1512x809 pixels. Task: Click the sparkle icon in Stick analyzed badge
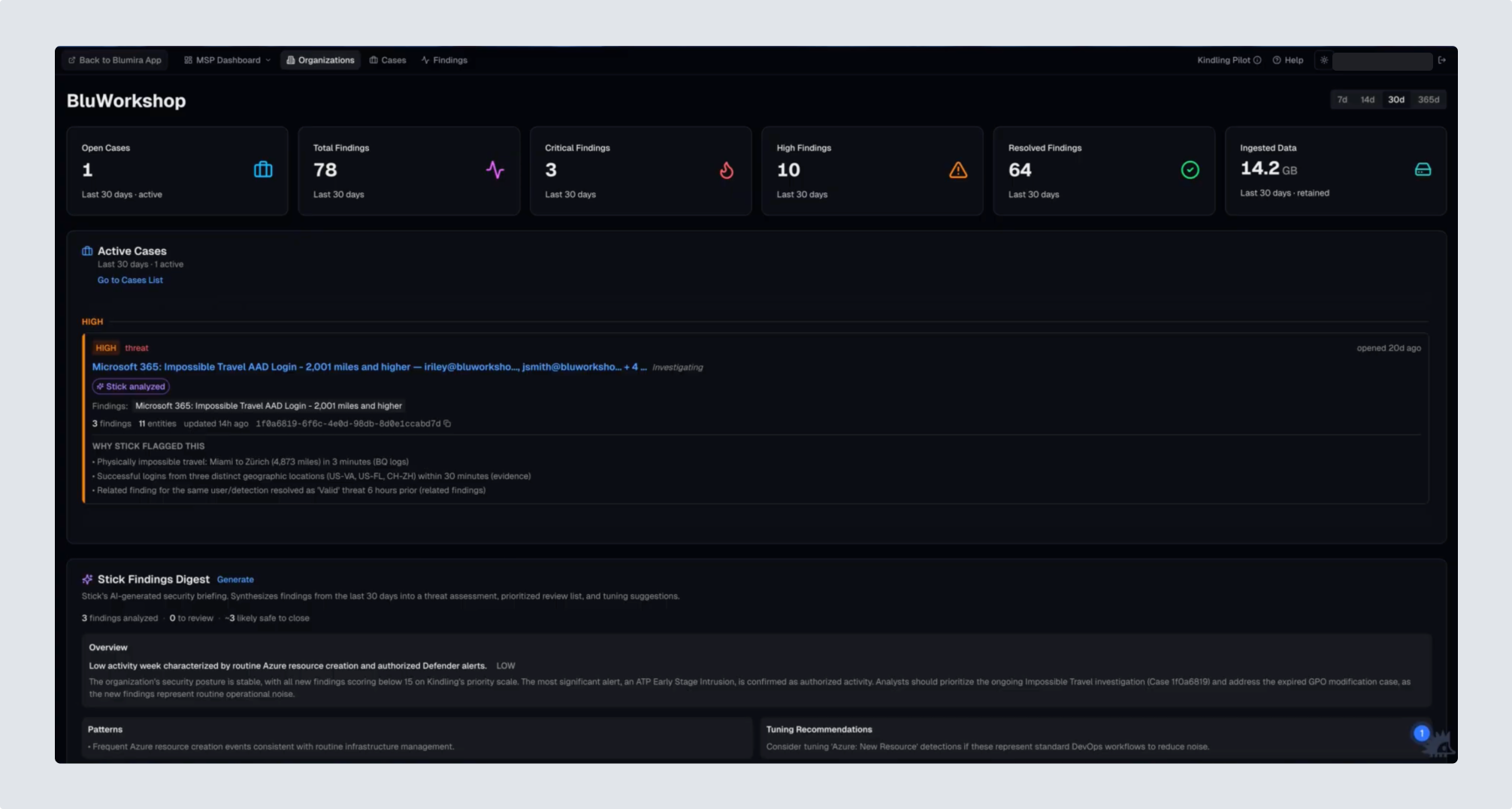pyautogui.click(x=100, y=386)
